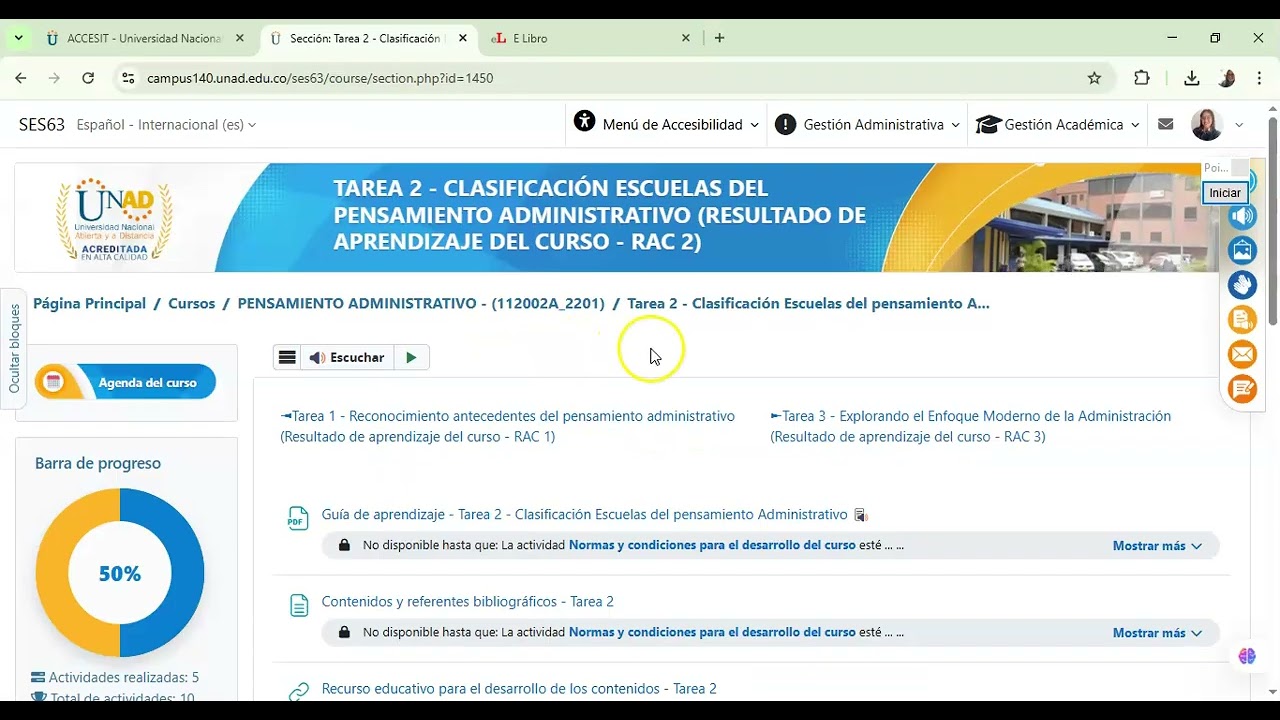Click the speaker audio accessibility icon in sidebar
This screenshot has height=720, width=1280.
(x=1242, y=216)
